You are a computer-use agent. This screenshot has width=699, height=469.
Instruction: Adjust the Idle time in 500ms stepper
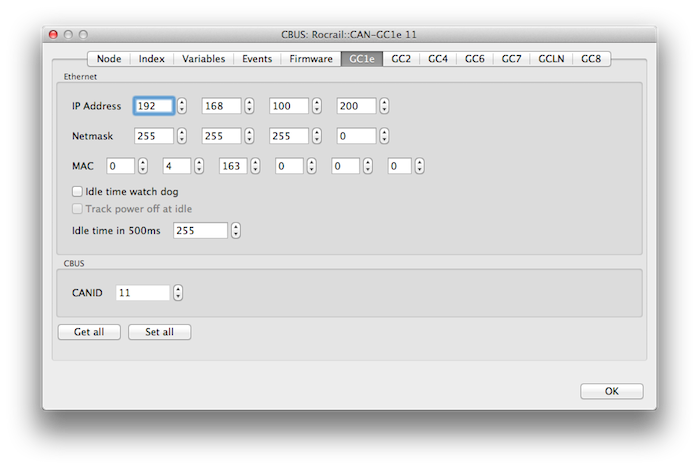[x=235, y=231]
